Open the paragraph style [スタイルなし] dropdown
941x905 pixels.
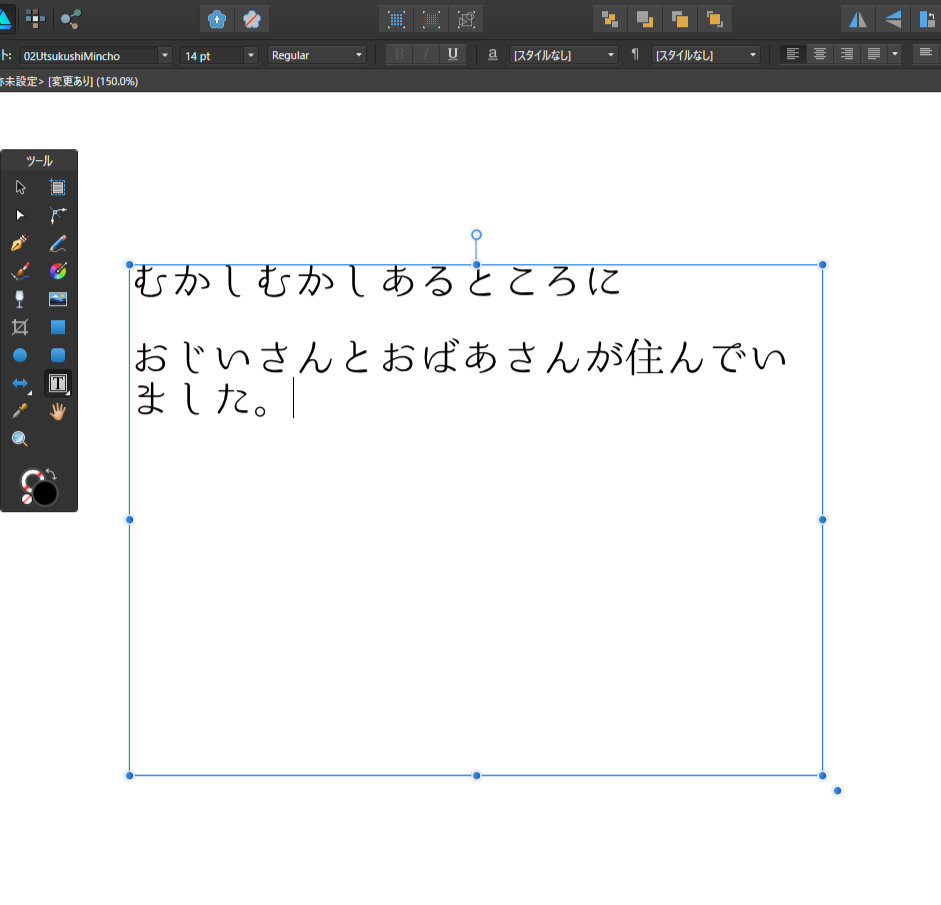pyautogui.click(x=706, y=55)
